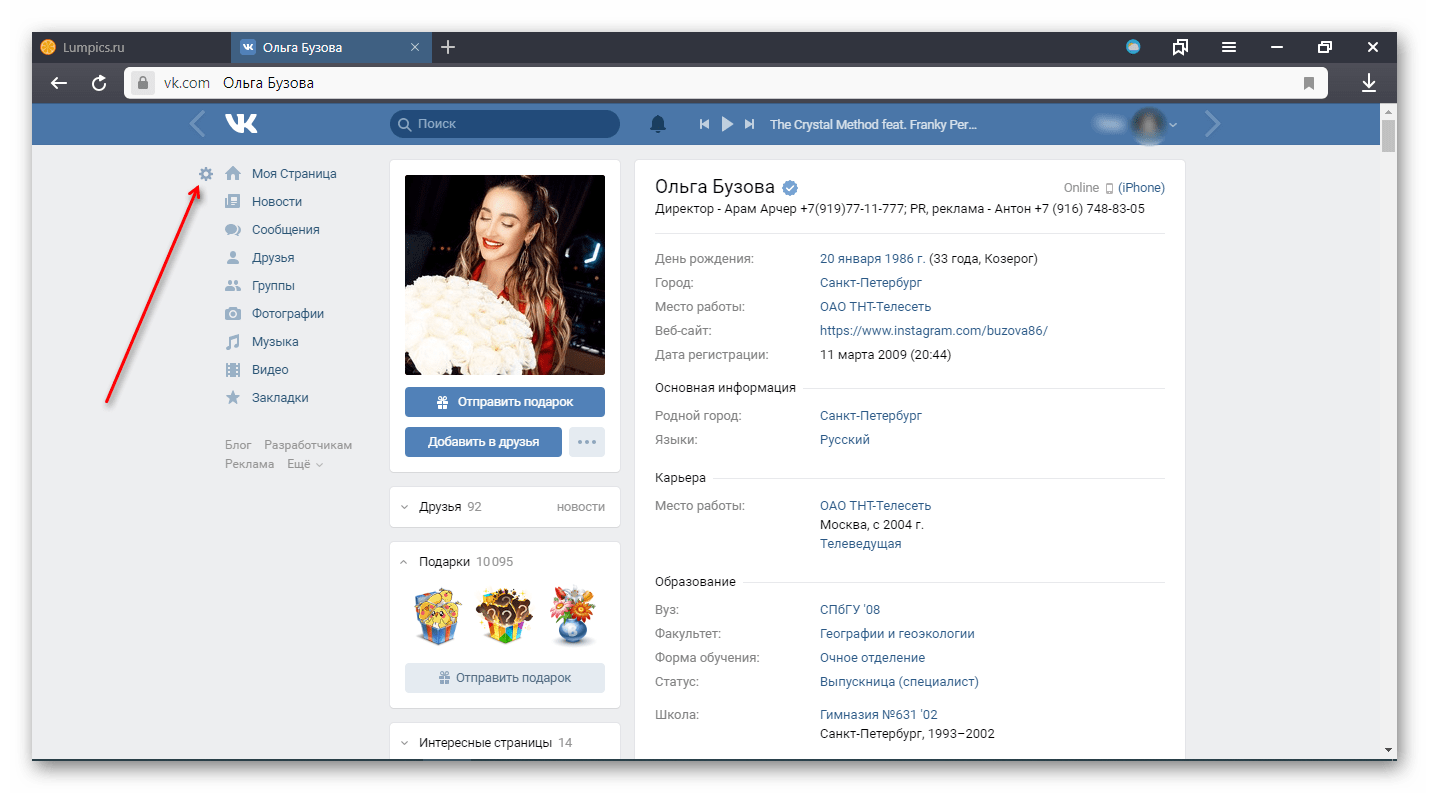
Task: Click the Группы people icon
Action: point(233,285)
